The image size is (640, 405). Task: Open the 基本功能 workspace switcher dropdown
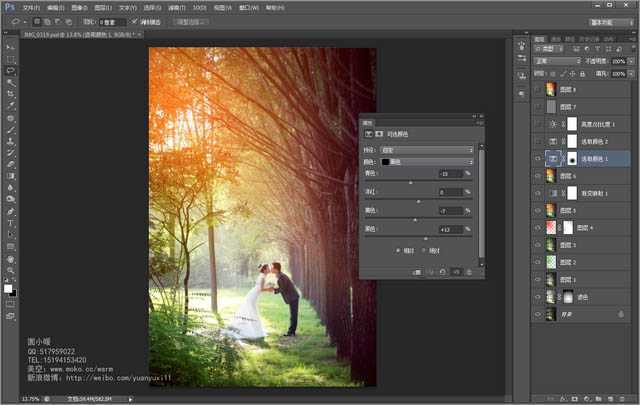coord(610,22)
